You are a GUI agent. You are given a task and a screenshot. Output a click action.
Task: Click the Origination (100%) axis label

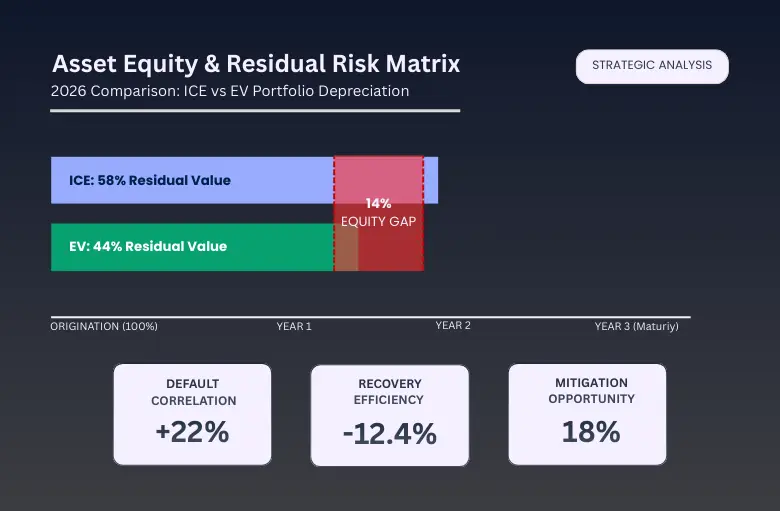pos(104,326)
